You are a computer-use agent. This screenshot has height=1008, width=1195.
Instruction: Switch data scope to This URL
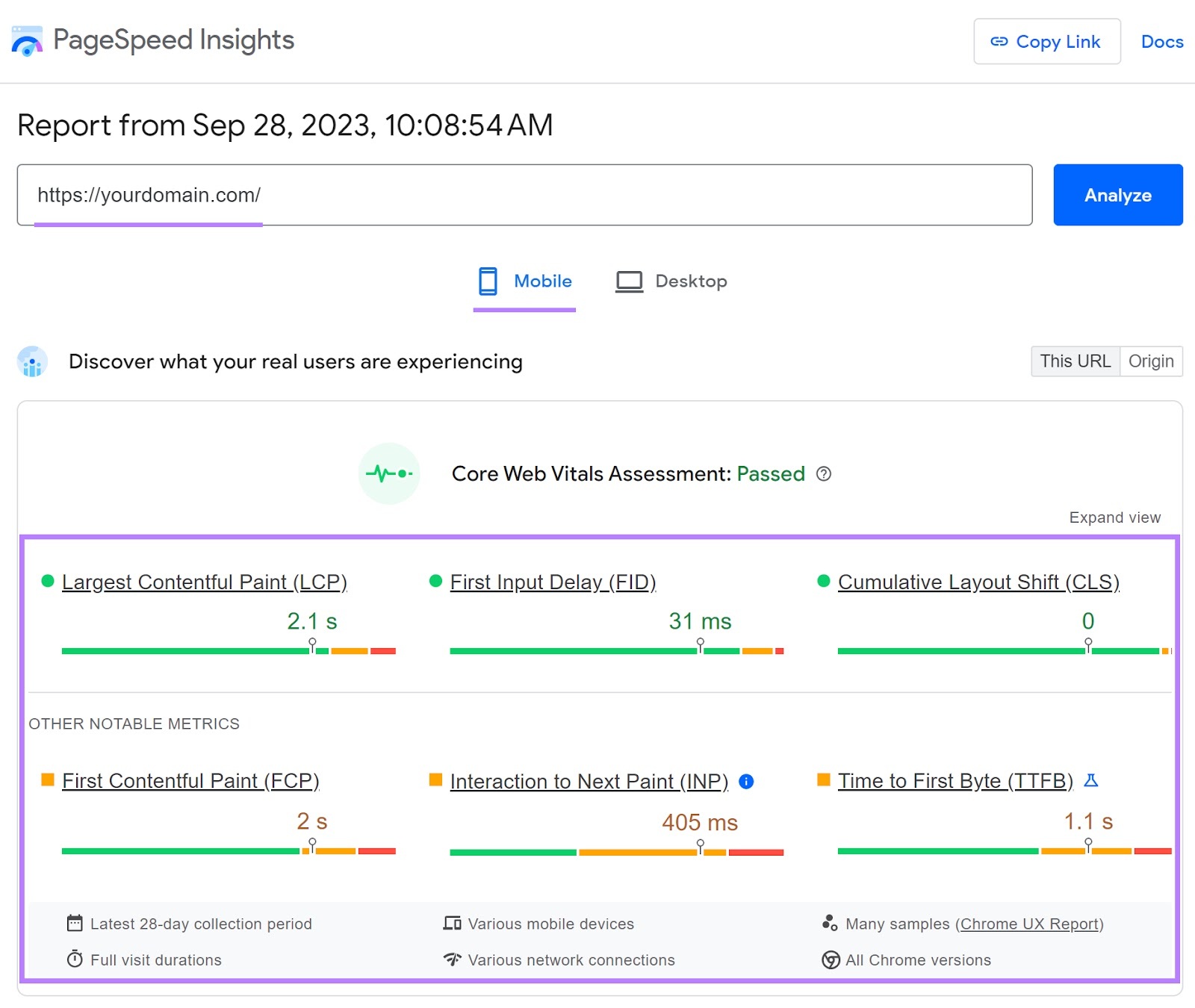click(1075, 361)
